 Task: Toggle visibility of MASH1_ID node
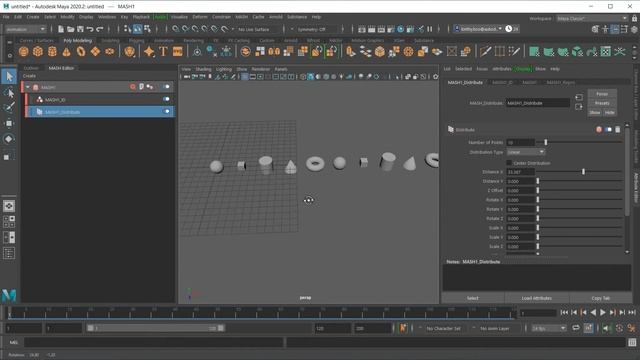point(166,99)
